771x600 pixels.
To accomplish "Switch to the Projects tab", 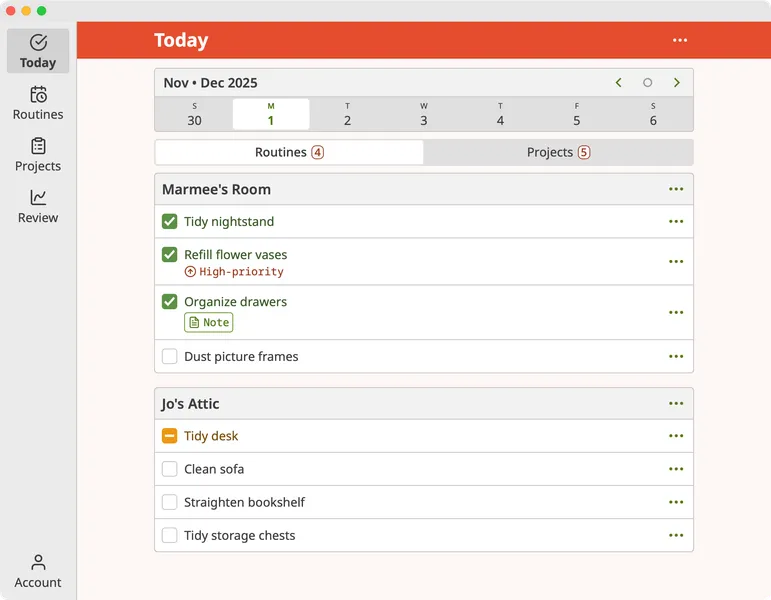I will click(x=558, y=152).
